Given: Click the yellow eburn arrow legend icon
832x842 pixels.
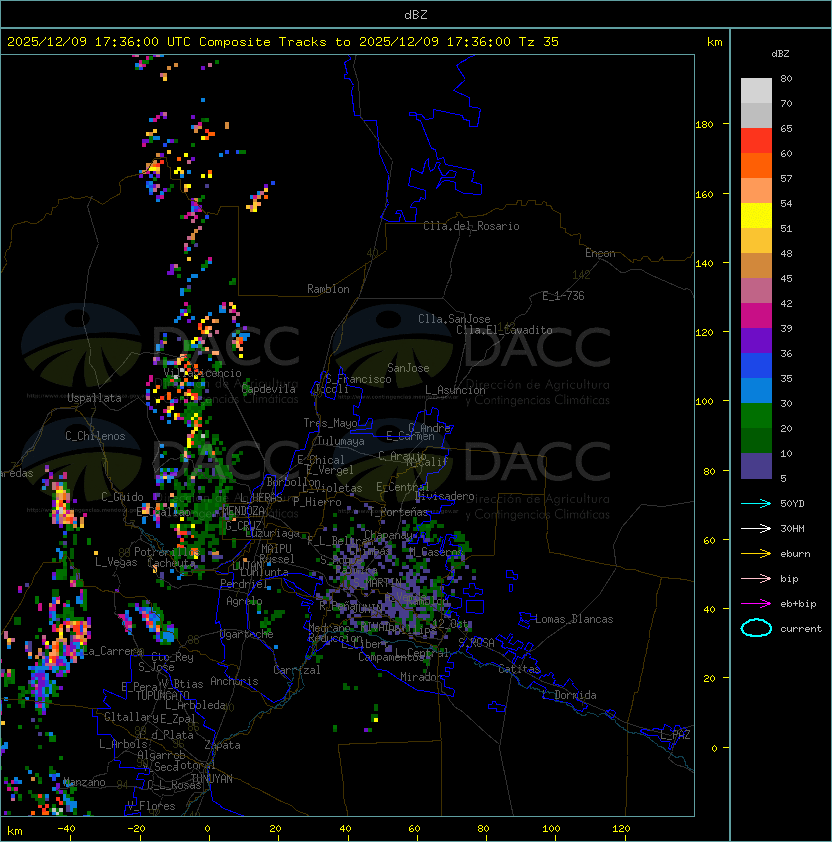Looking at the screenshot, I should point(756,554).
